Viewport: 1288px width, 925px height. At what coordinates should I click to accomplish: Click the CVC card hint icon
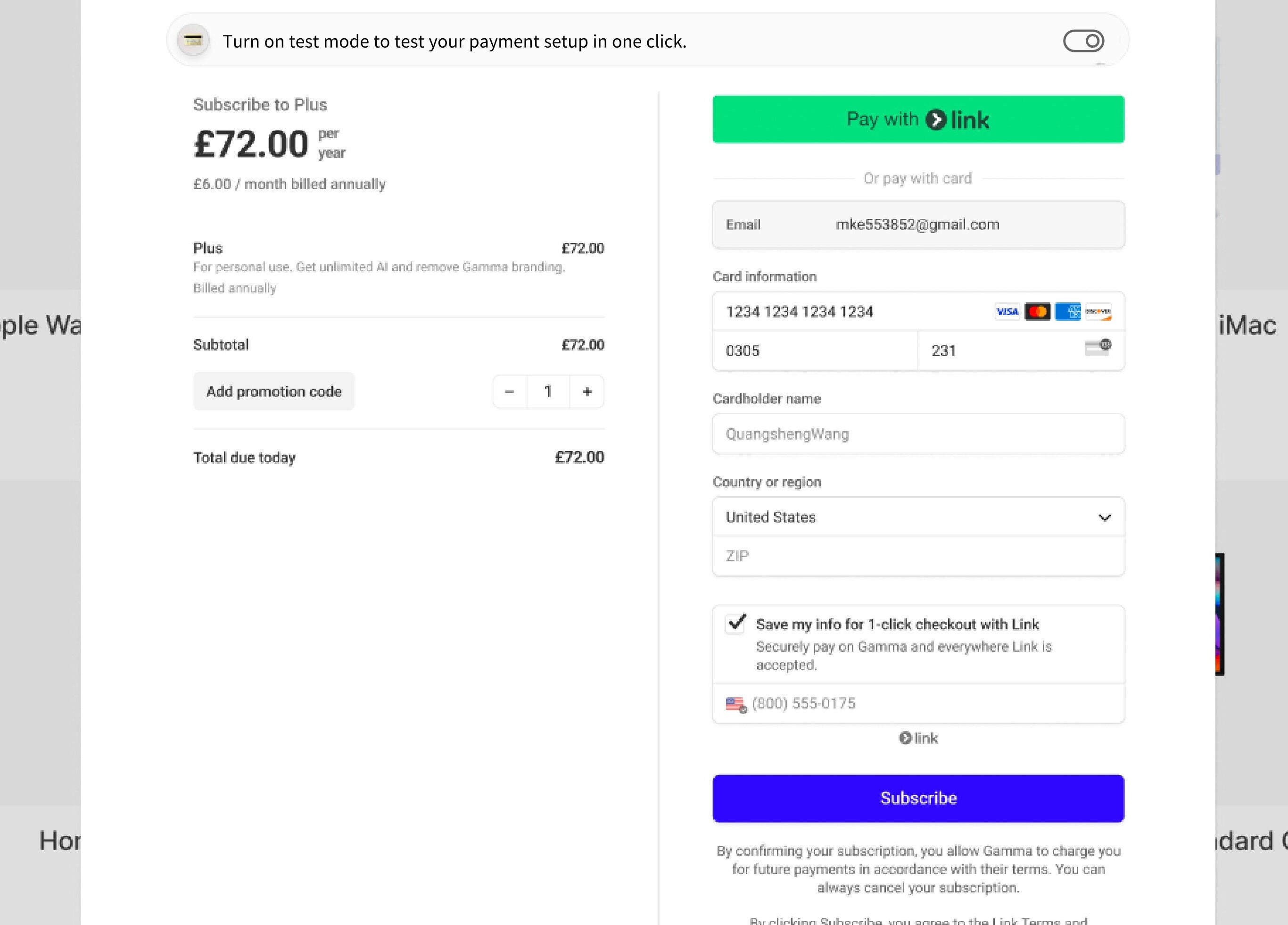point(1098,347)
